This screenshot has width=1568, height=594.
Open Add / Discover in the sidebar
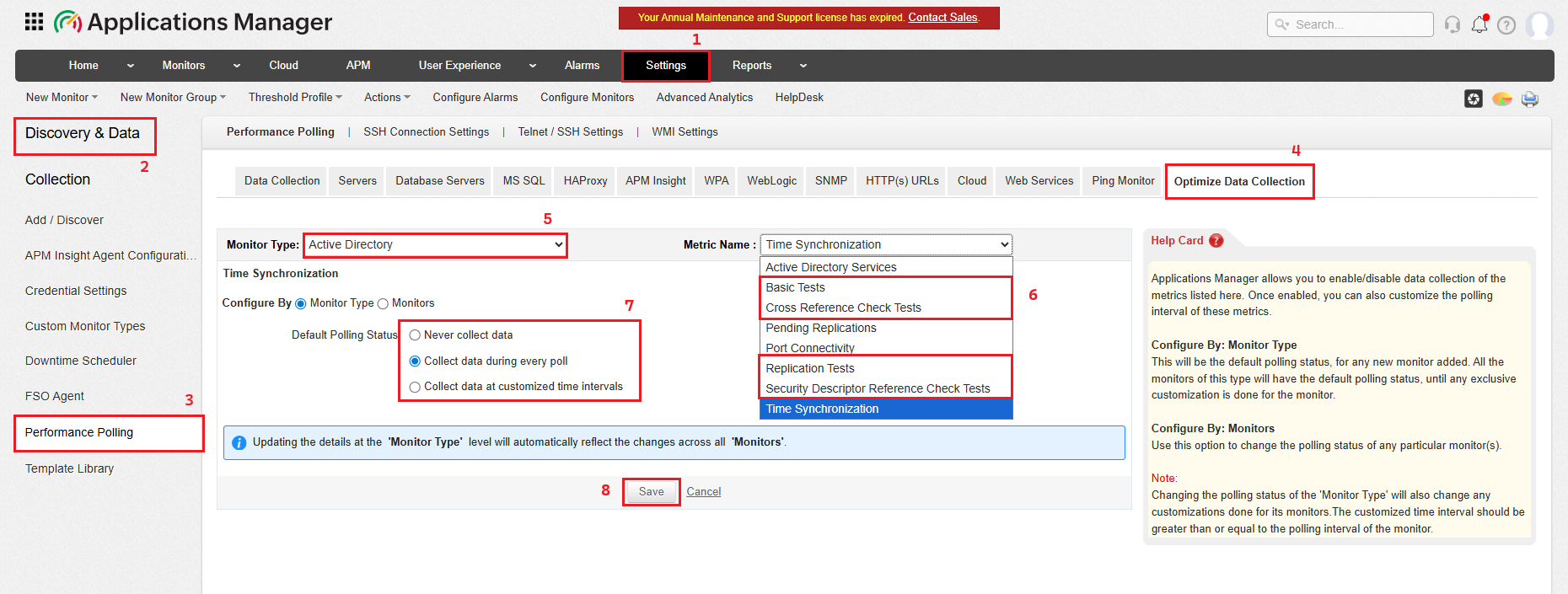point(64,221)
